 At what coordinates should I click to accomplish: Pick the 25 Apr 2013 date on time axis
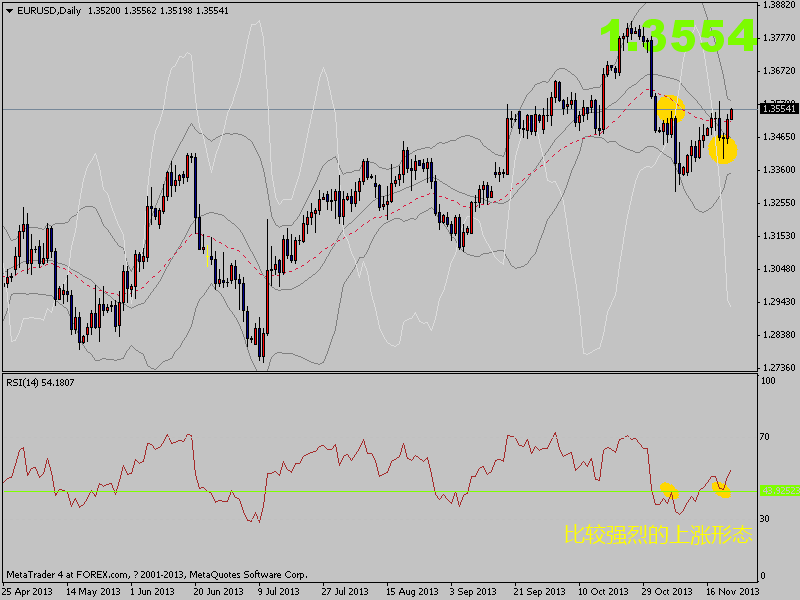pyautogui.click(x=28, y=592)
